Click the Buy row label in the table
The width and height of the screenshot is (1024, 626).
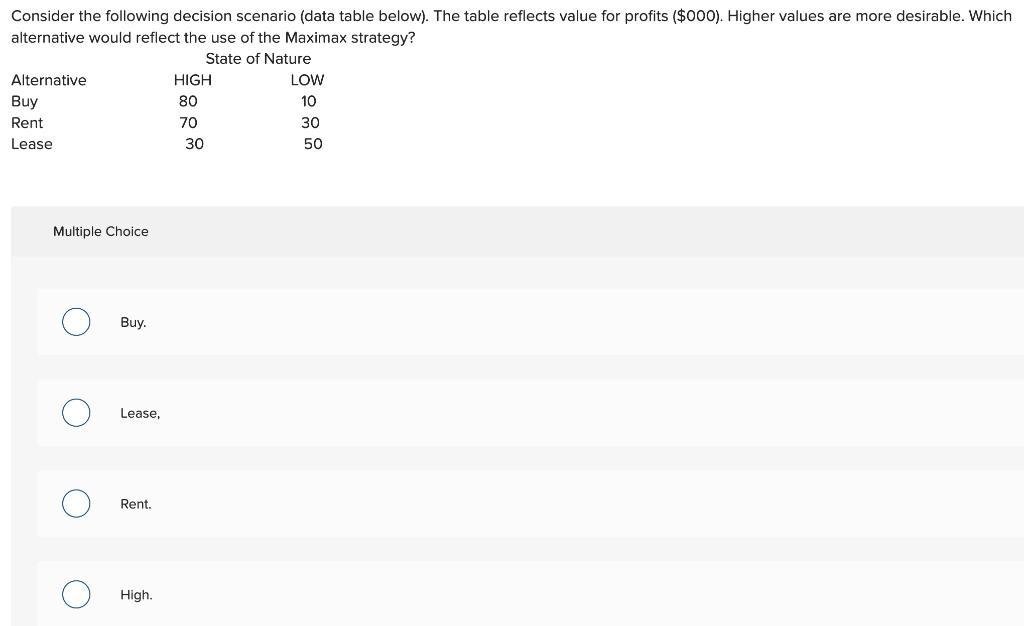click(24, 101)
